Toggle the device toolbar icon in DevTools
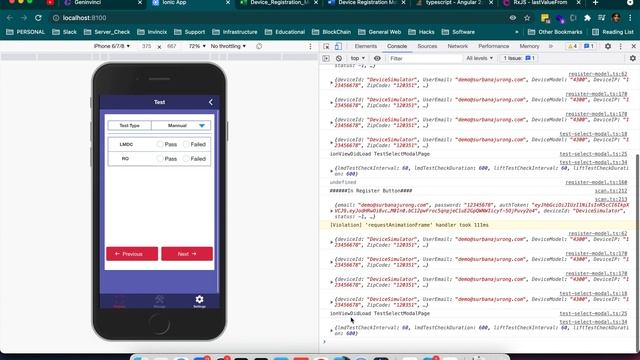Viewport: 640px width, 360px height. point(338,46)
